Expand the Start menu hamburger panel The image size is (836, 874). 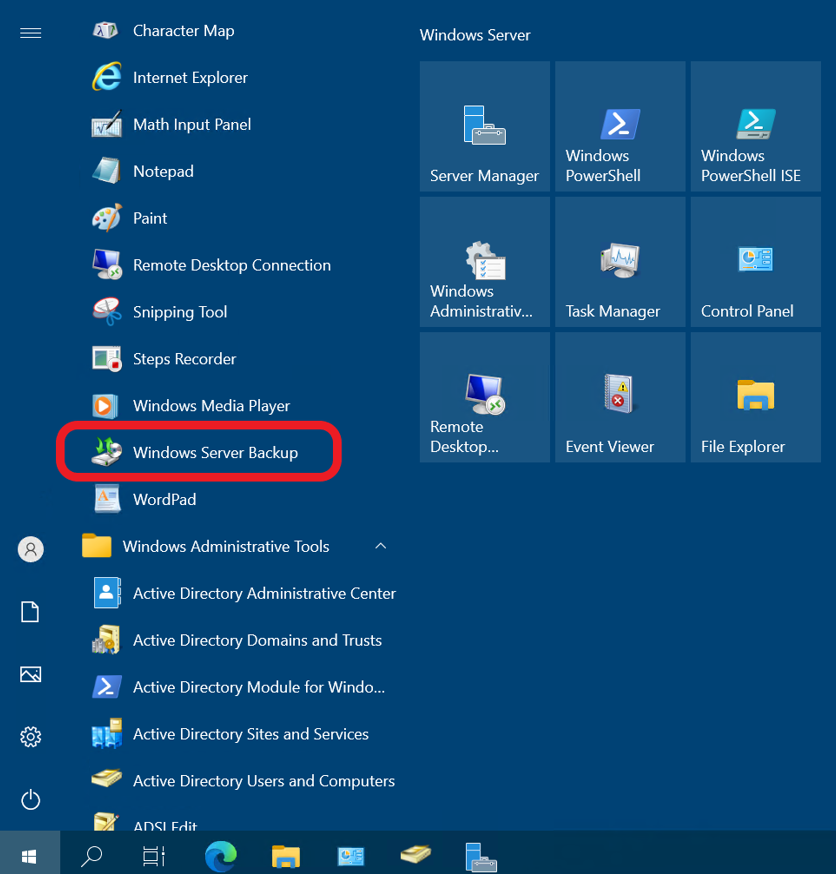pos(30,32)
